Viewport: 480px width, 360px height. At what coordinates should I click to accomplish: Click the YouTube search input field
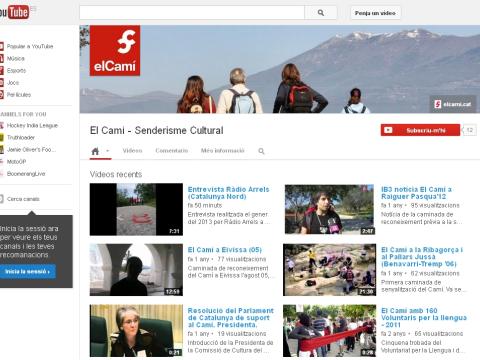coord(192,13)
